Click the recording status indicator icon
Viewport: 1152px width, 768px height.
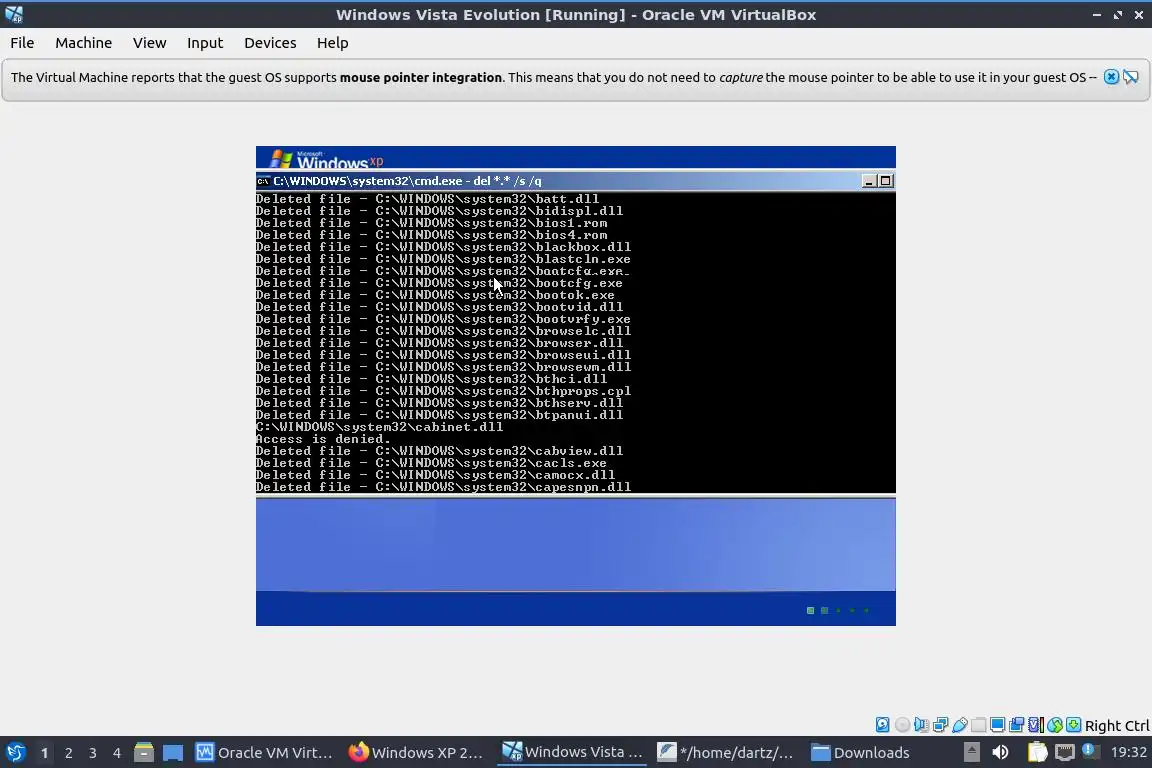1016,725
